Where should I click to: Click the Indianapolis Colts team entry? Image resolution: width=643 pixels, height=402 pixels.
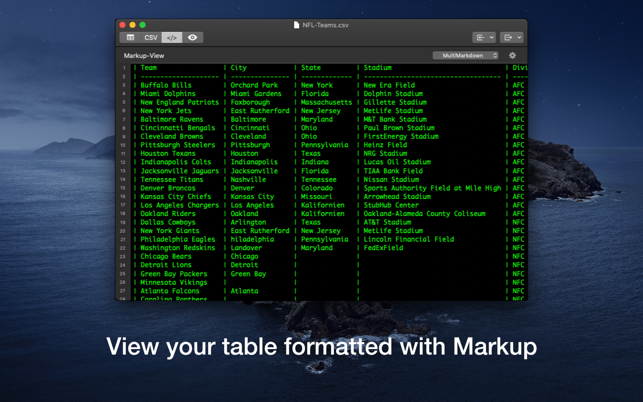176,162
